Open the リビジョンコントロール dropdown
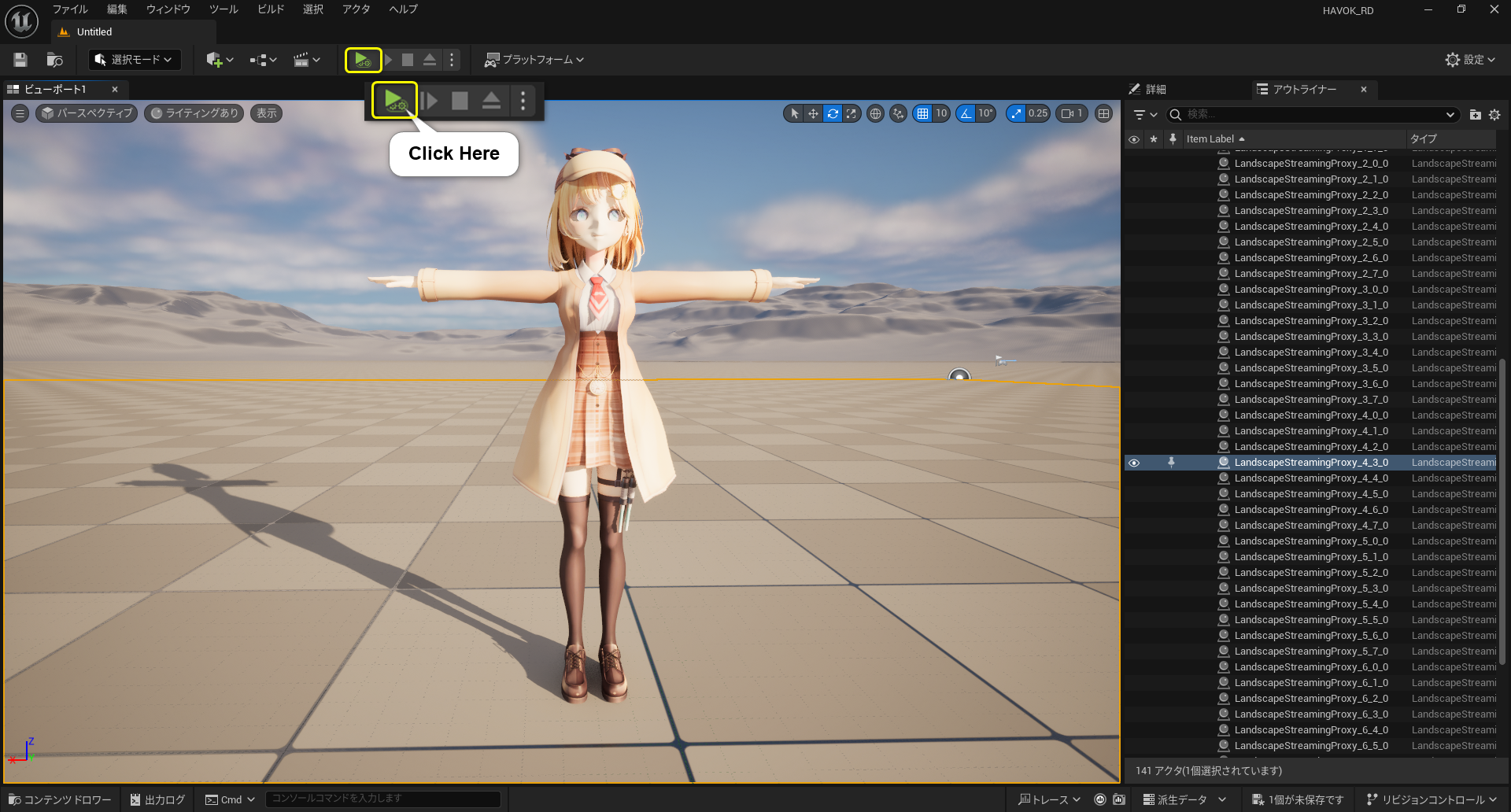This screenshot has height=812, width=1511. [1432, 799]
